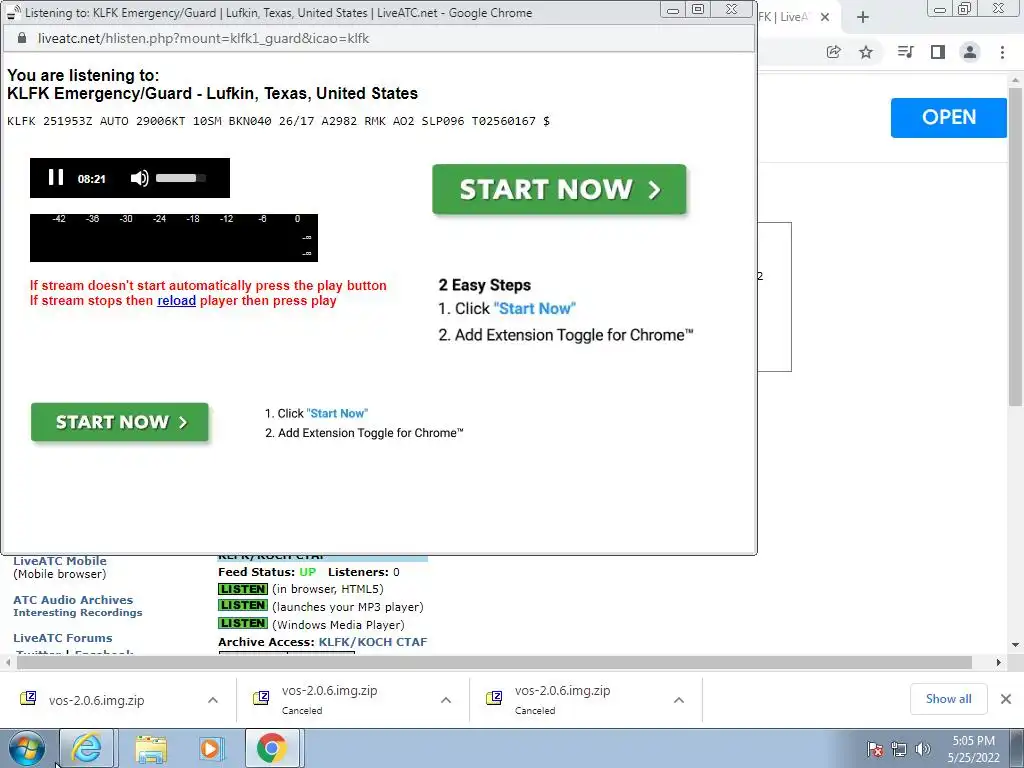Open Windows Media Player from taskbar
The height and width of the screenshot is (768, 1024).
(x=210, y=748)
